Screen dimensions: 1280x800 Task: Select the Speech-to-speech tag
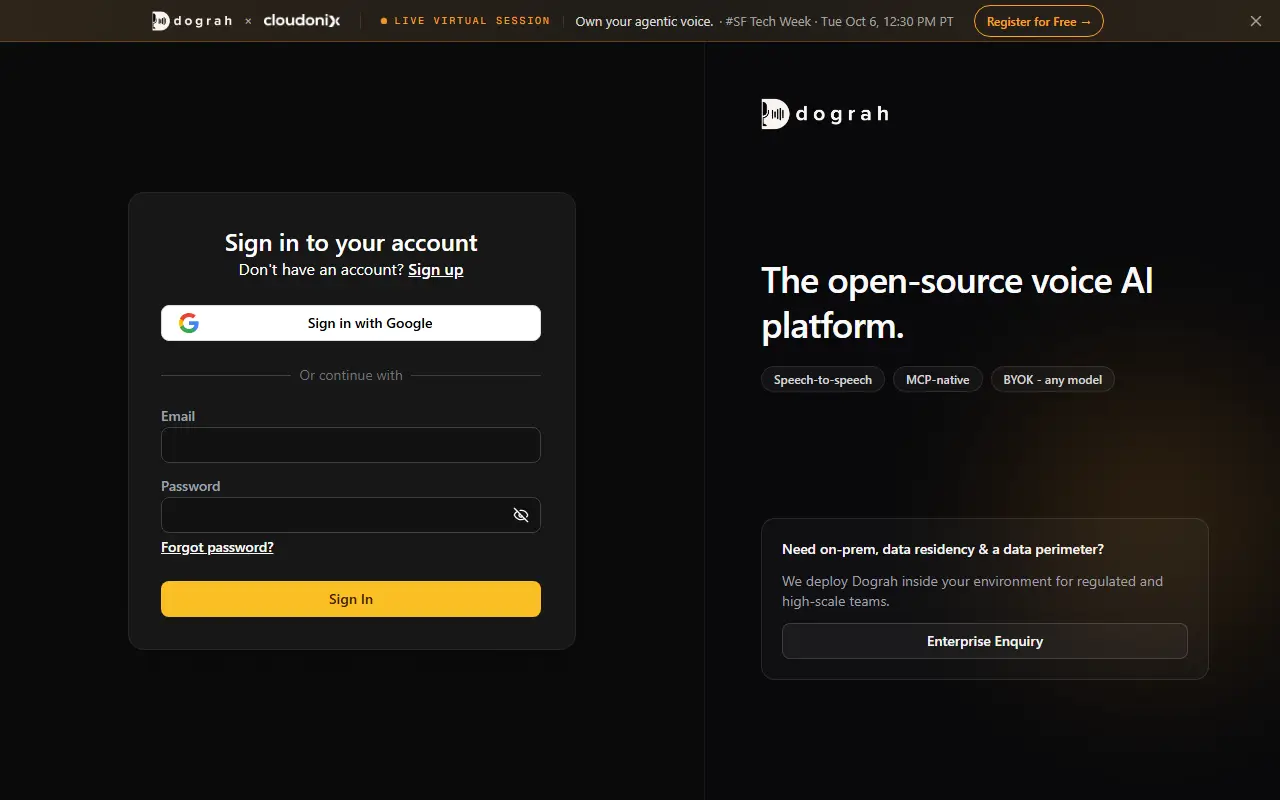tap(823, 380)
